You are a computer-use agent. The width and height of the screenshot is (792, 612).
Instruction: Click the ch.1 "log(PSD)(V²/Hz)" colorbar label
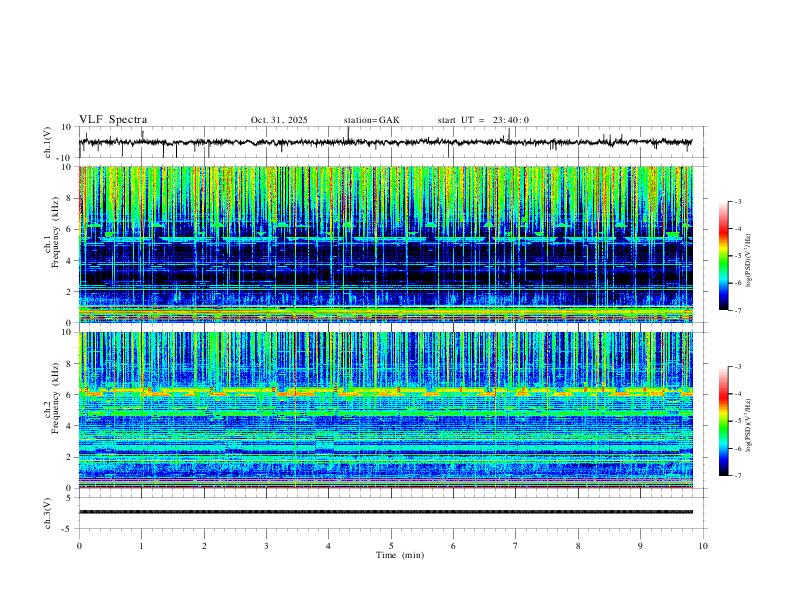pyautogui.click(x=749, y=260)
